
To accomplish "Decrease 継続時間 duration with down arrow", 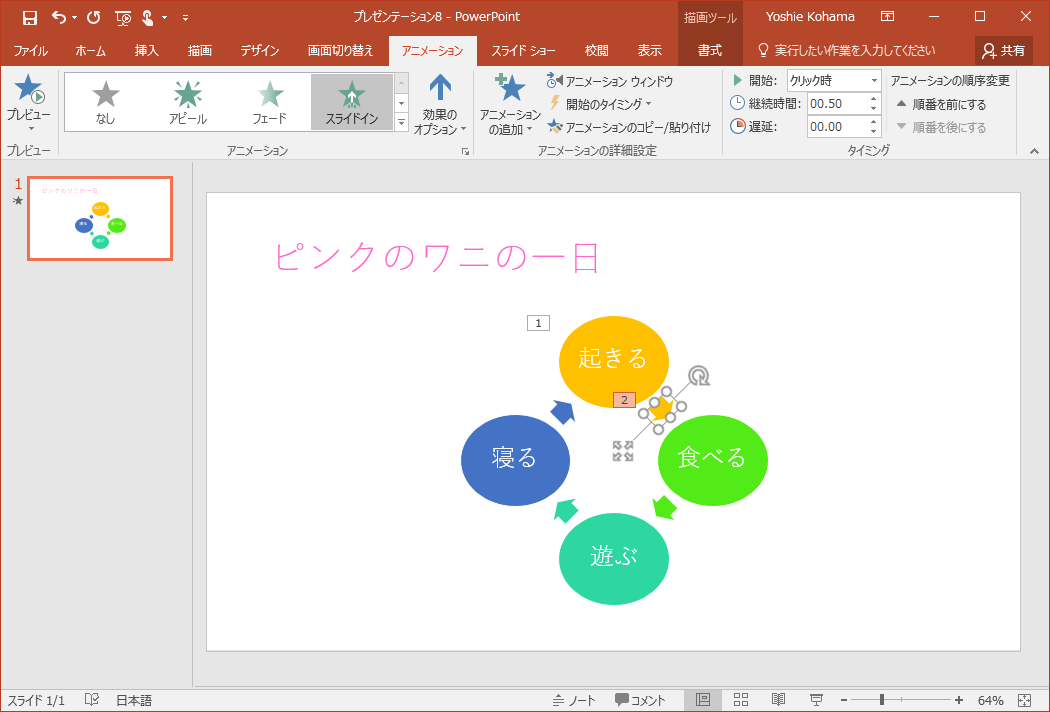I will coord(874,109).
